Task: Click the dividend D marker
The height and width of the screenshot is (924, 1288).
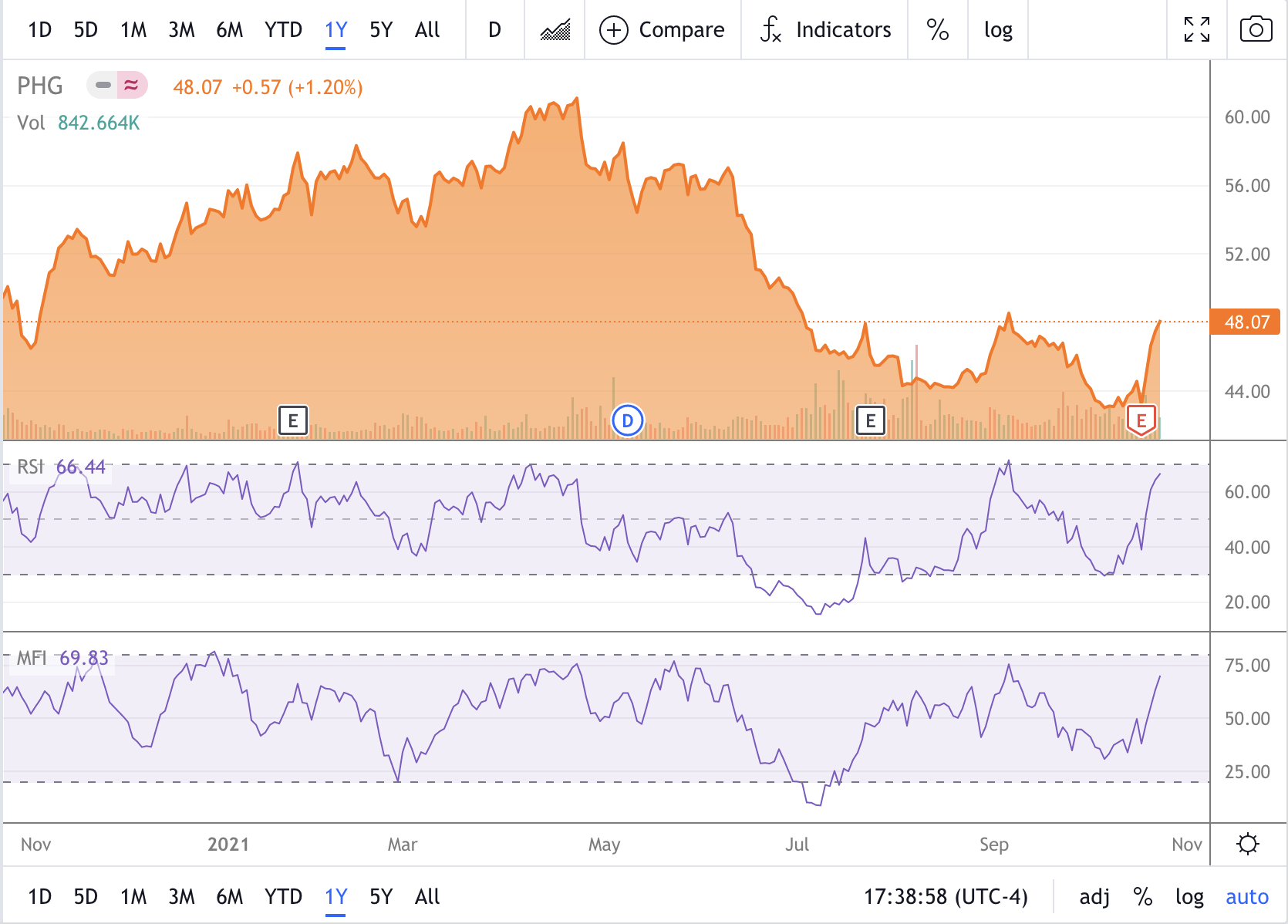Action: point(628,421)
